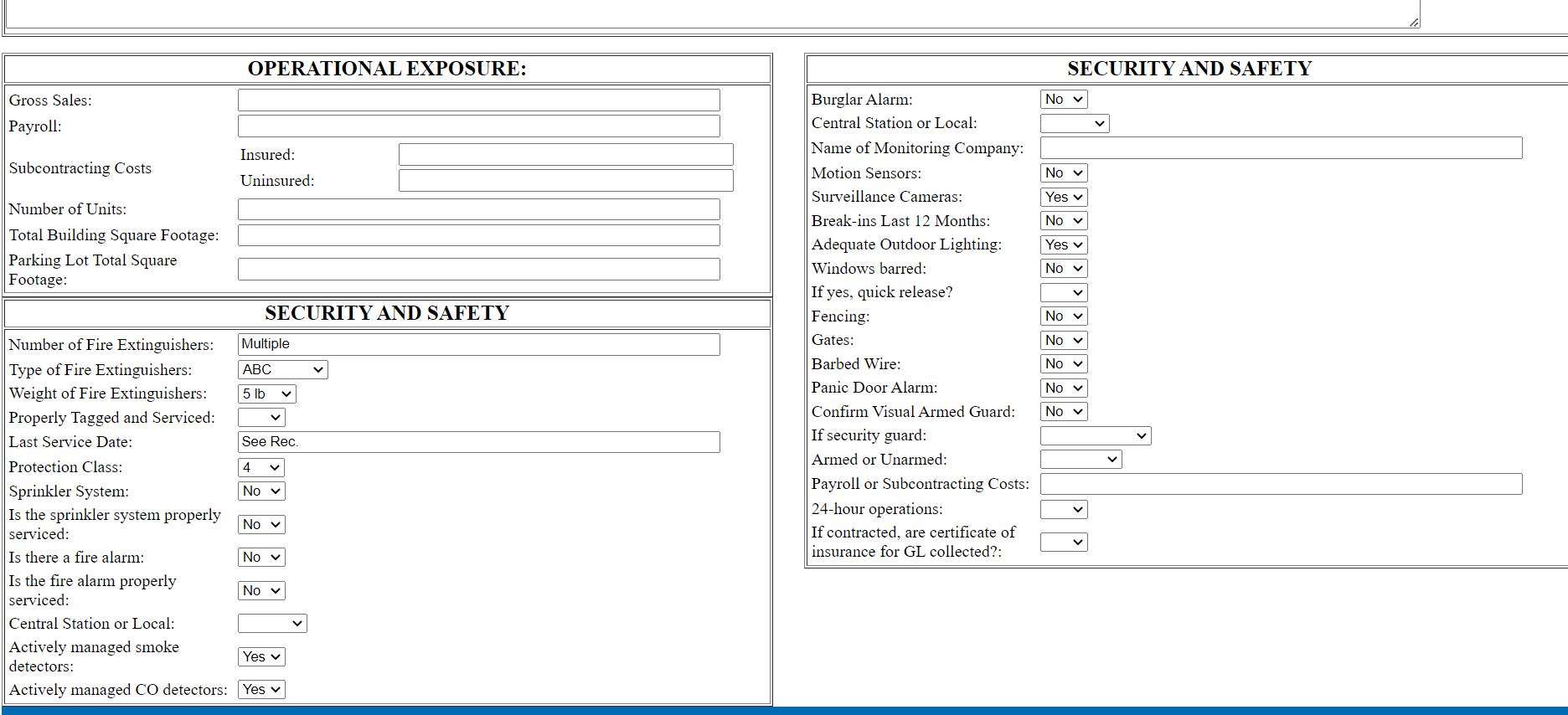Click the 'OPERATIONAL EXPOSURE:' heading
Viewport: 1568px width, 715px height.
point(387,69)
